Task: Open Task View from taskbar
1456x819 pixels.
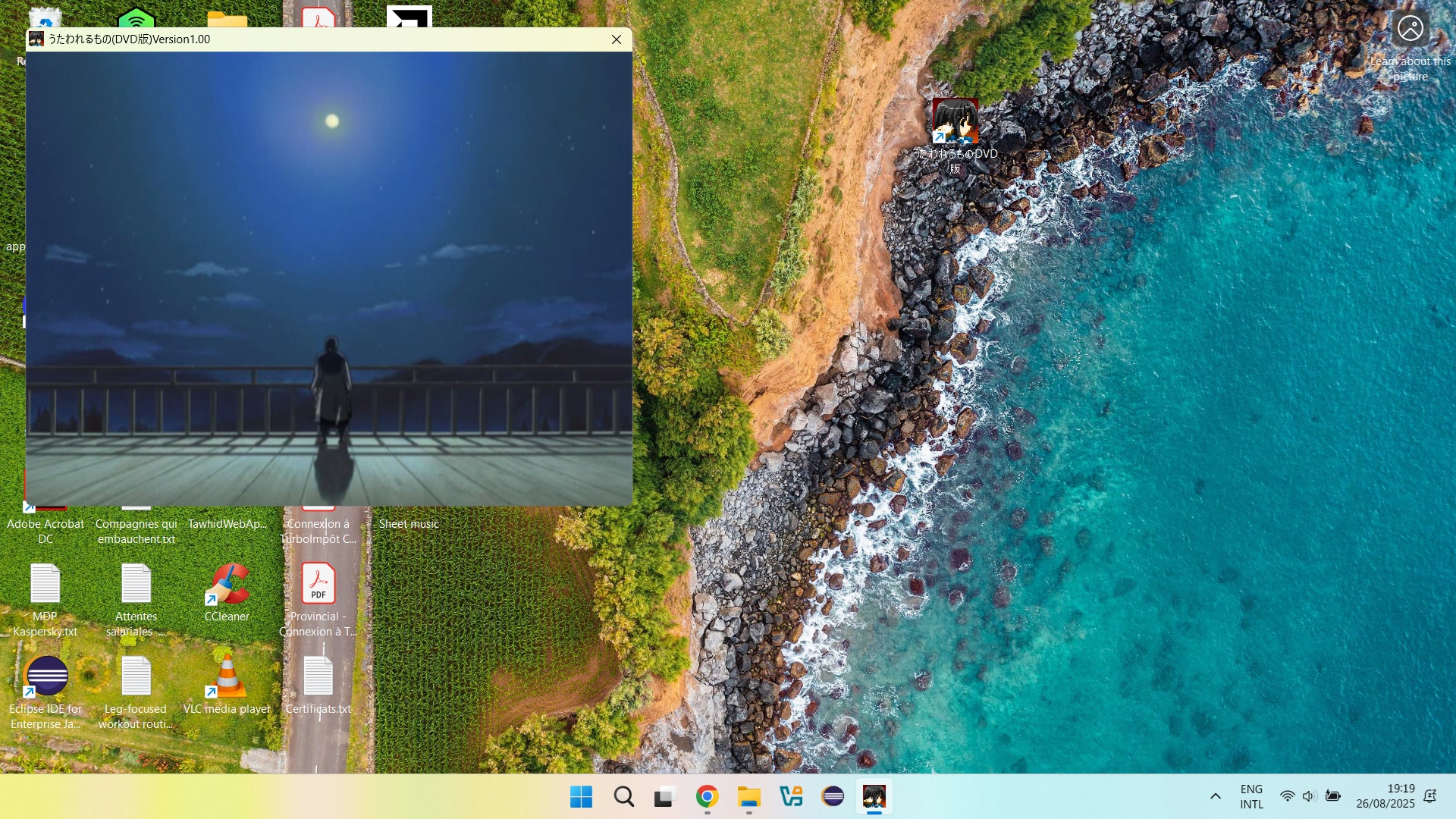Action: tap(665, 797)
